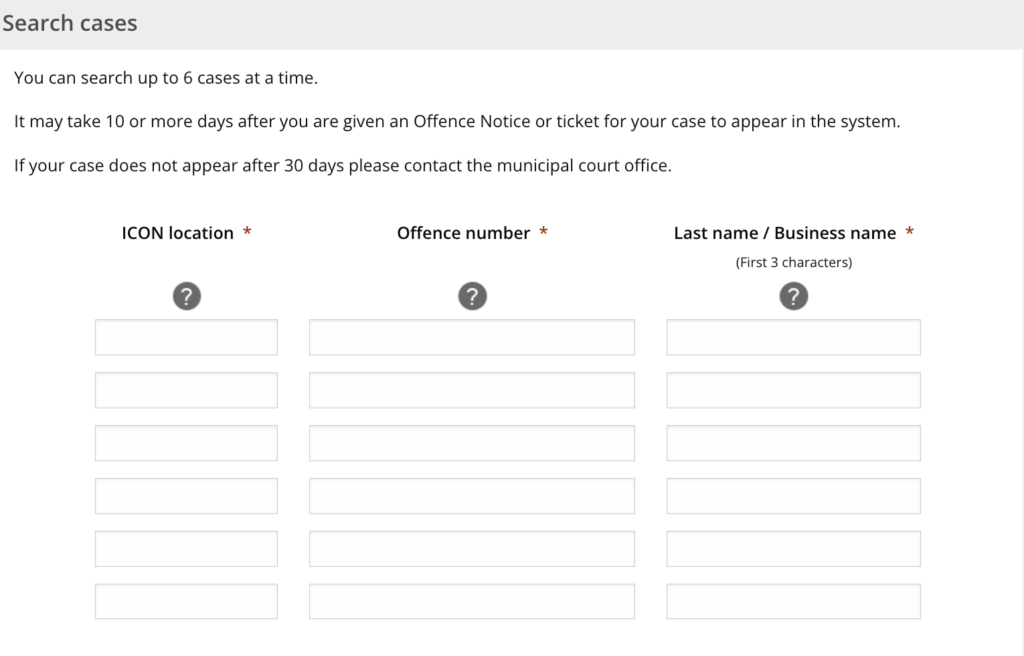Focus the third Offence number input
1024x656 pixels.
[x=472, y=443]
